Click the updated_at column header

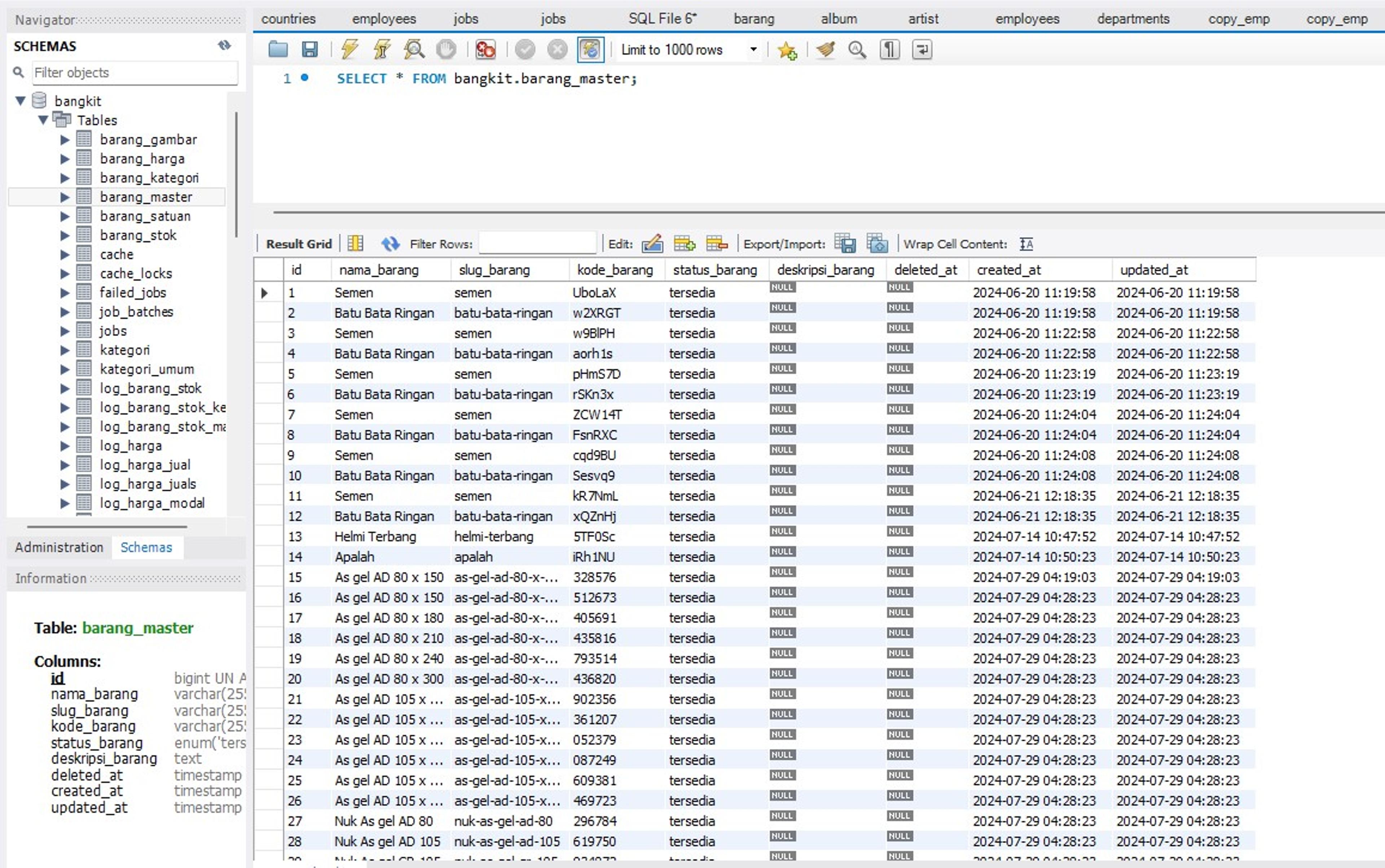coord(1183,270)
